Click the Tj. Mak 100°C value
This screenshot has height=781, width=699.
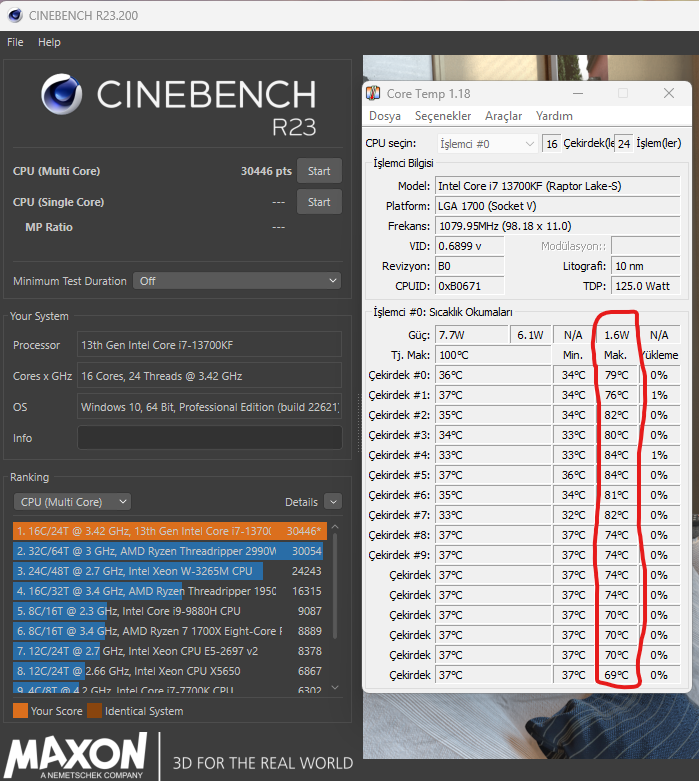[x=493, y=355]
